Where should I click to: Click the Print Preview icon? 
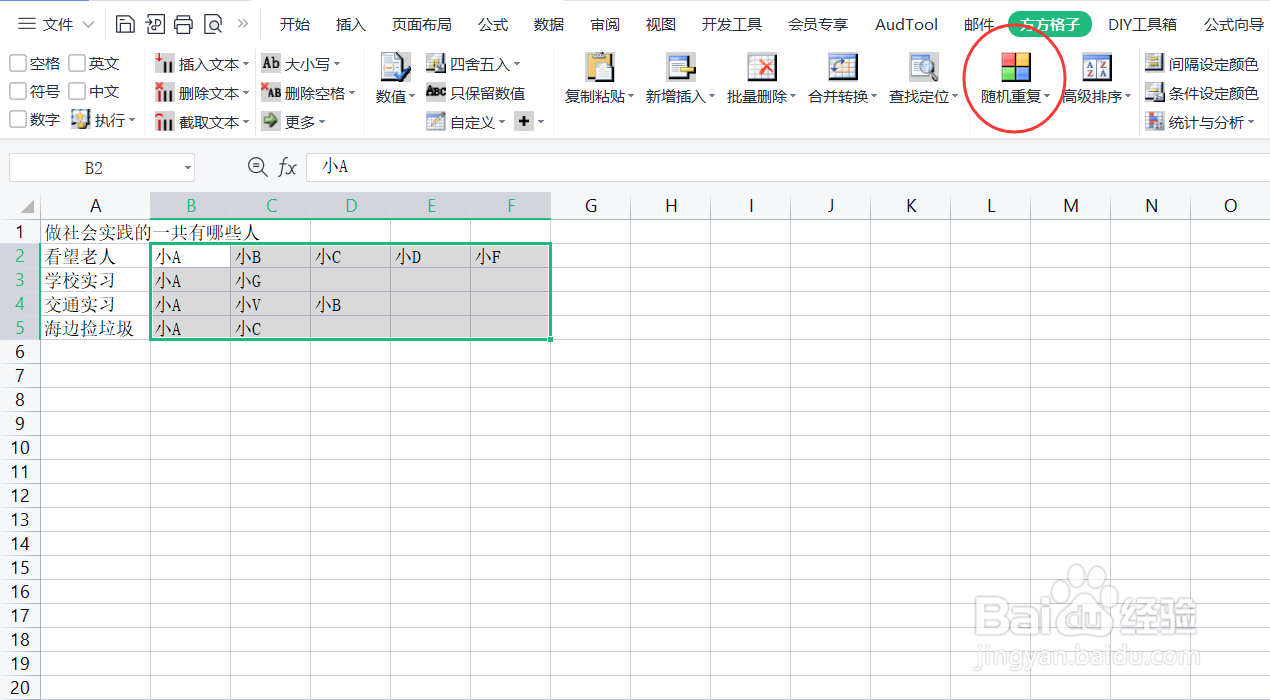point(212,24)
